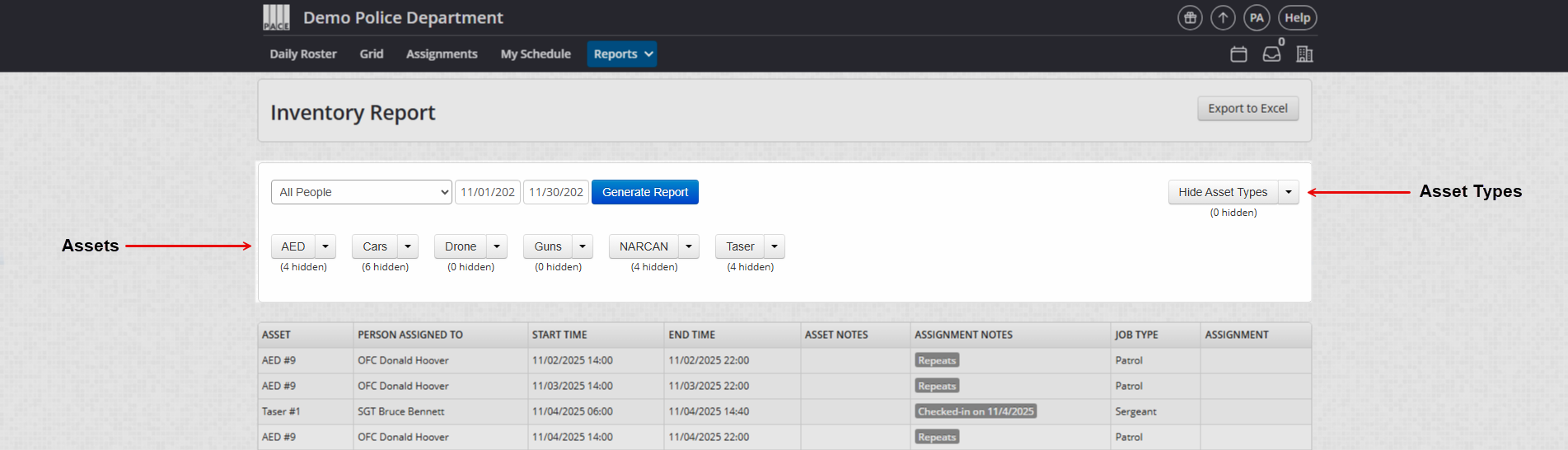The image size is (1568, 450).
Task: Click the circled up-arrow icon
Action: (1223, 18)
